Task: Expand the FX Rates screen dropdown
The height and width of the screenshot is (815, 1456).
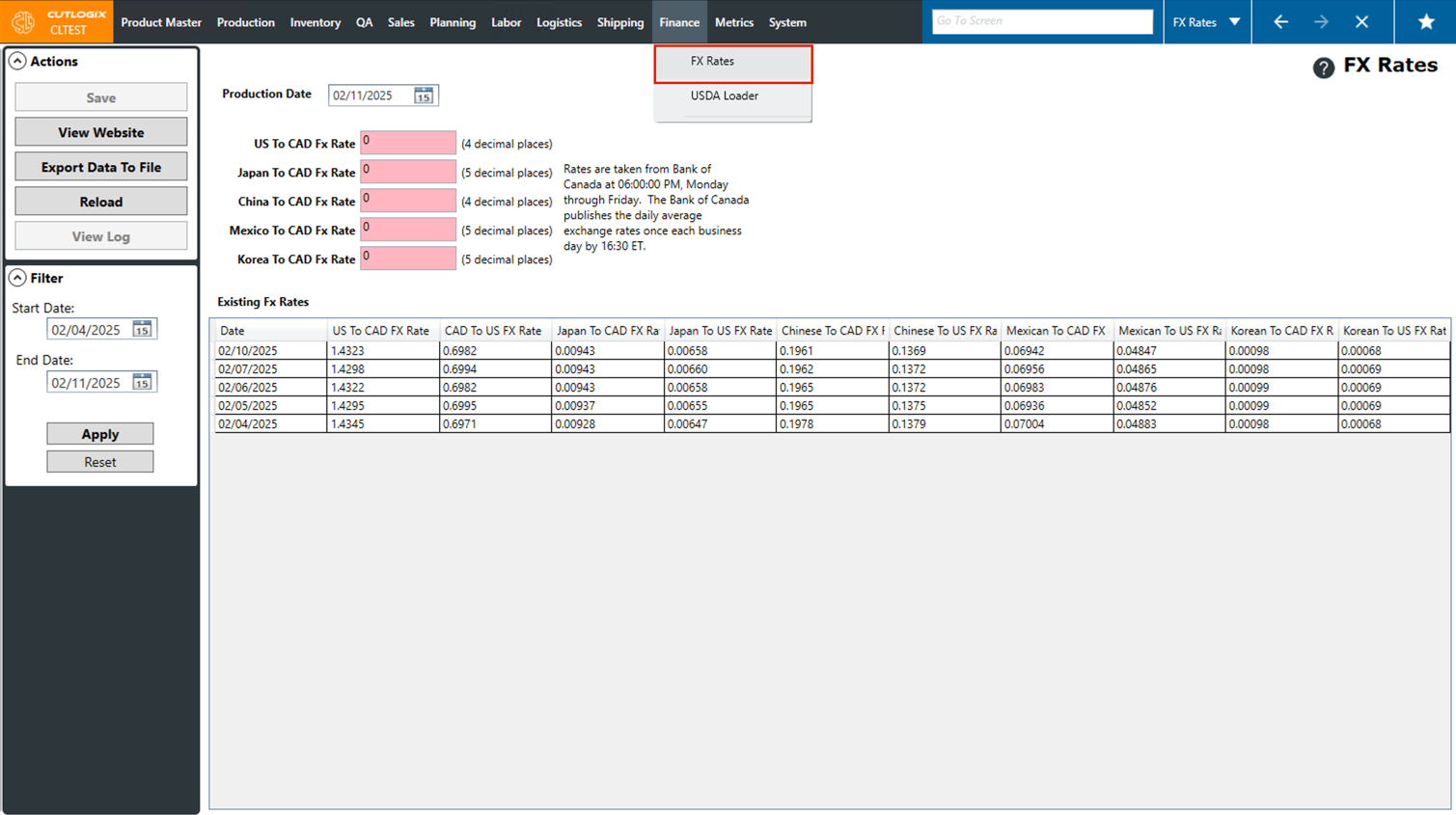Action: tap(1234, 22)
